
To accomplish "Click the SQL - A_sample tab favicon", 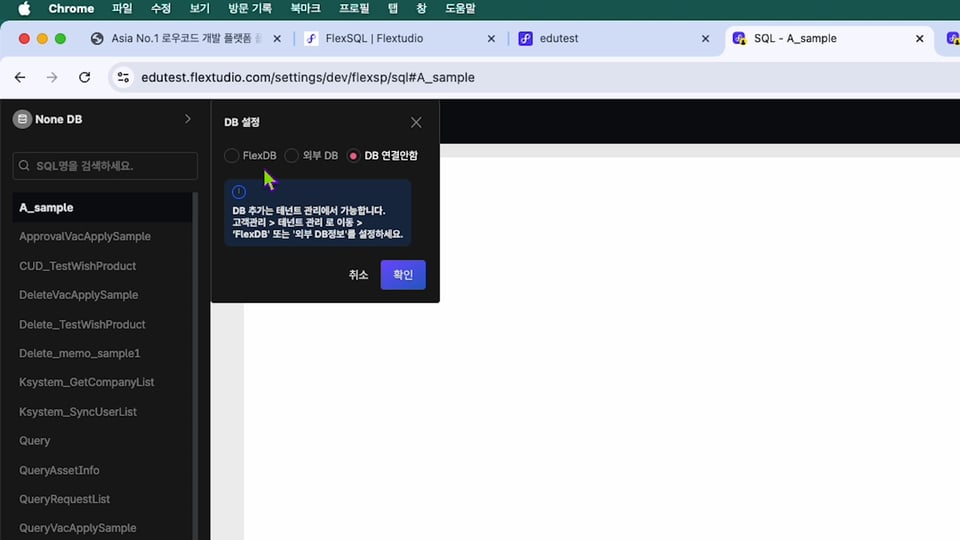I will (739, 39).
